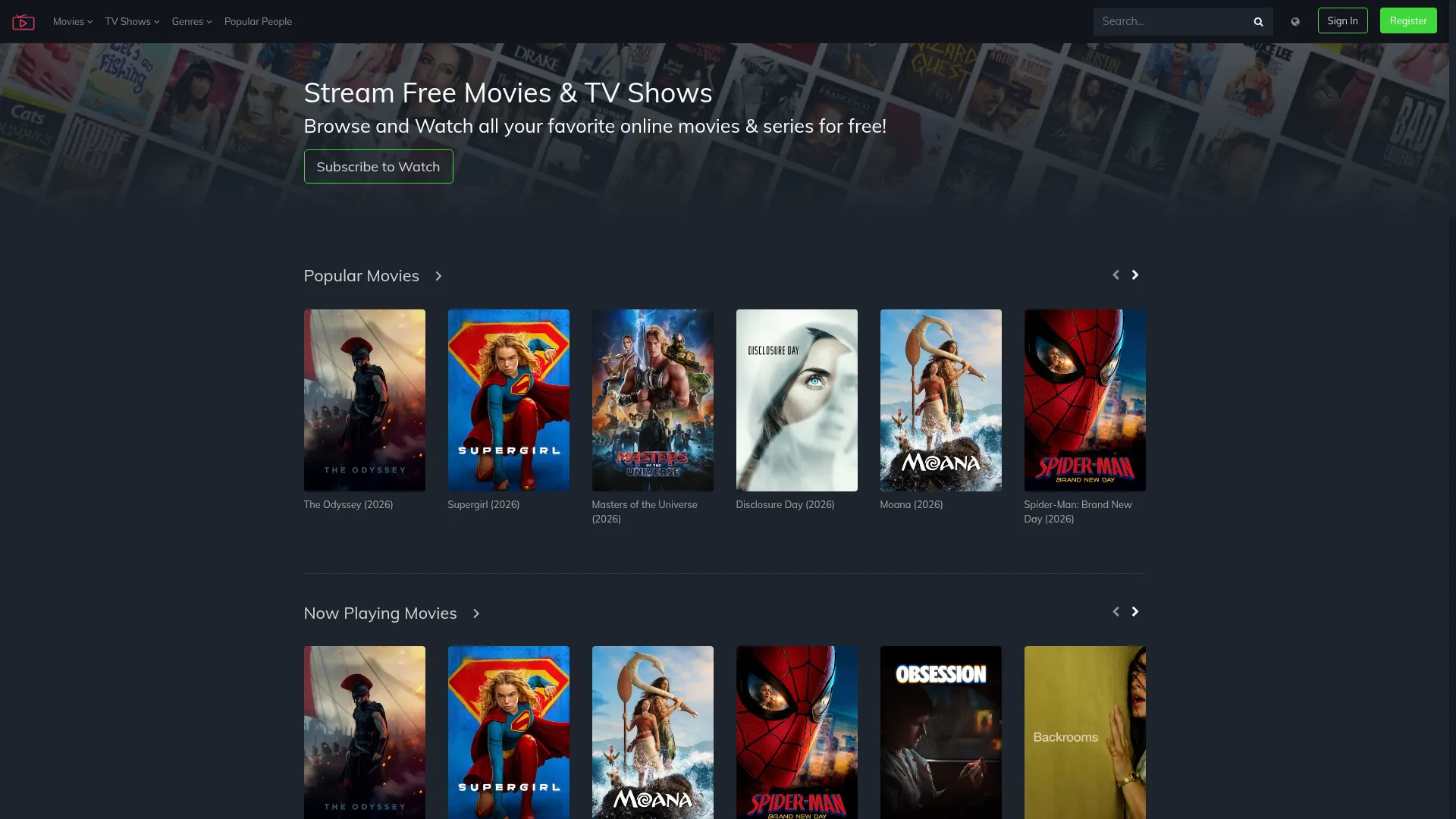Open Supergirl poster in Popular Movies

click(x=509, y=400)
